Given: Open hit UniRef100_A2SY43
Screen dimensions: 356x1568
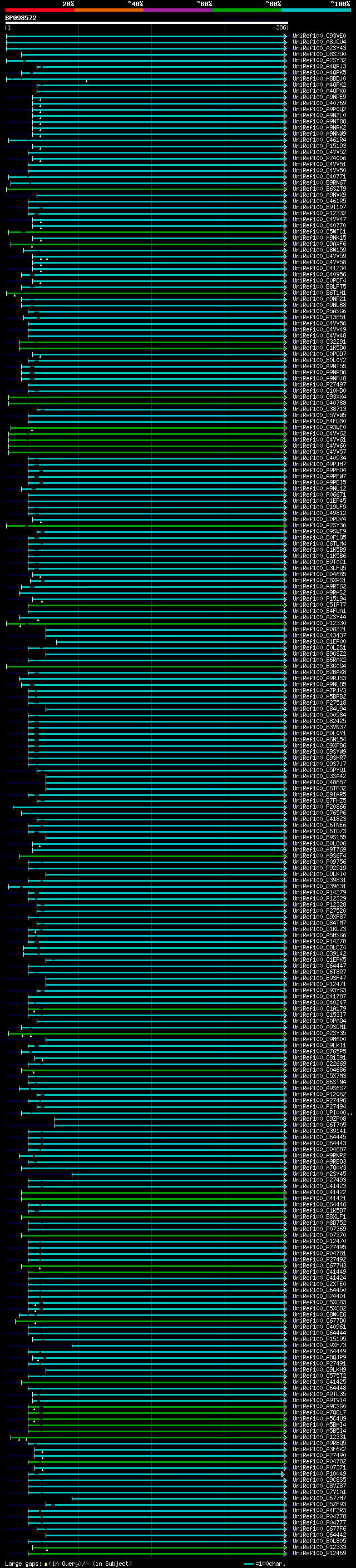Looking at the screenshot, I should pos(319,48).
